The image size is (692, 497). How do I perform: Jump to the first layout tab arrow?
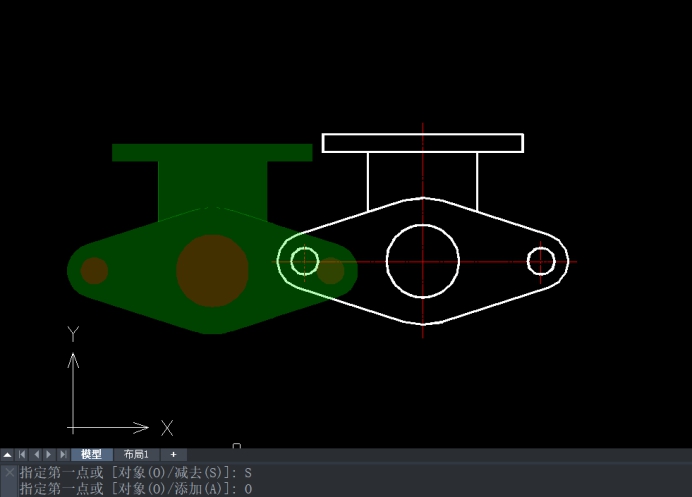pyautogui.click(x=23, y=455)
